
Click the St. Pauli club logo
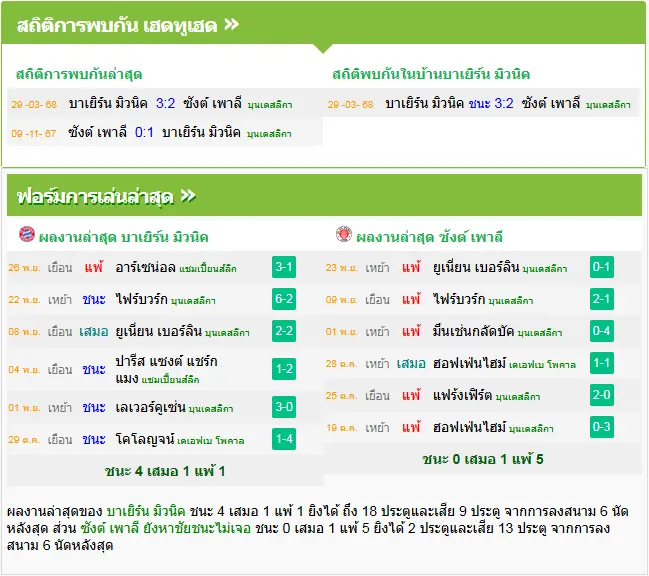pos(344,234)
